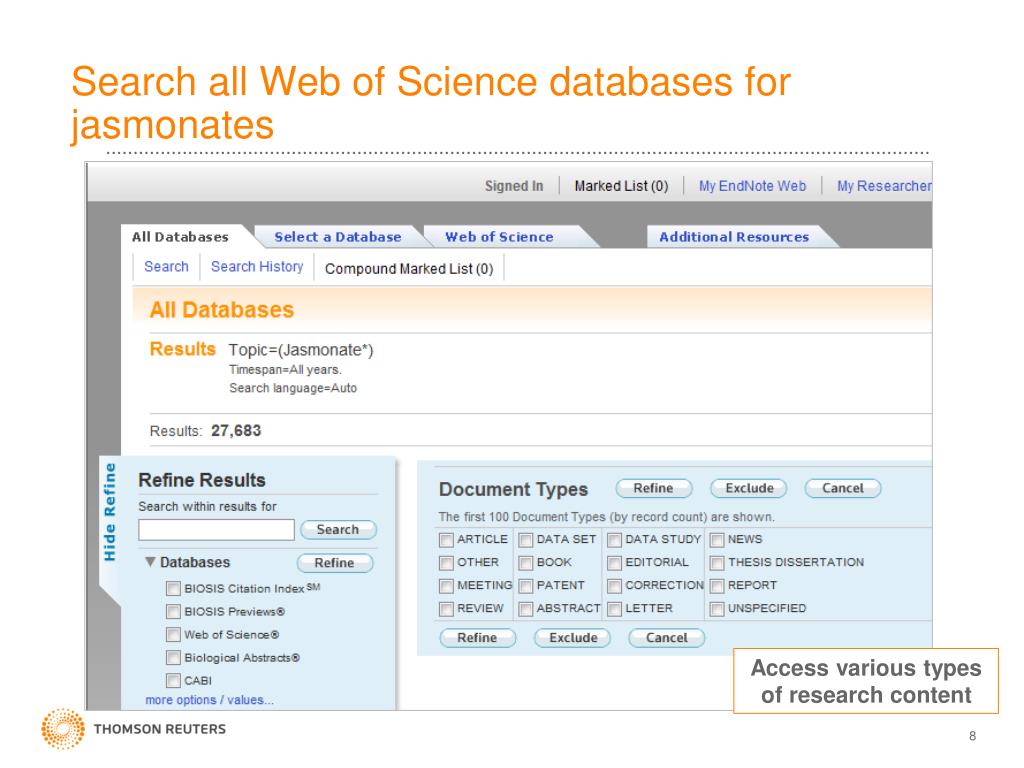Tick the BIOSIS Citation Index checkbox
Screen dimensions: 1024x768
coord(173,588)
